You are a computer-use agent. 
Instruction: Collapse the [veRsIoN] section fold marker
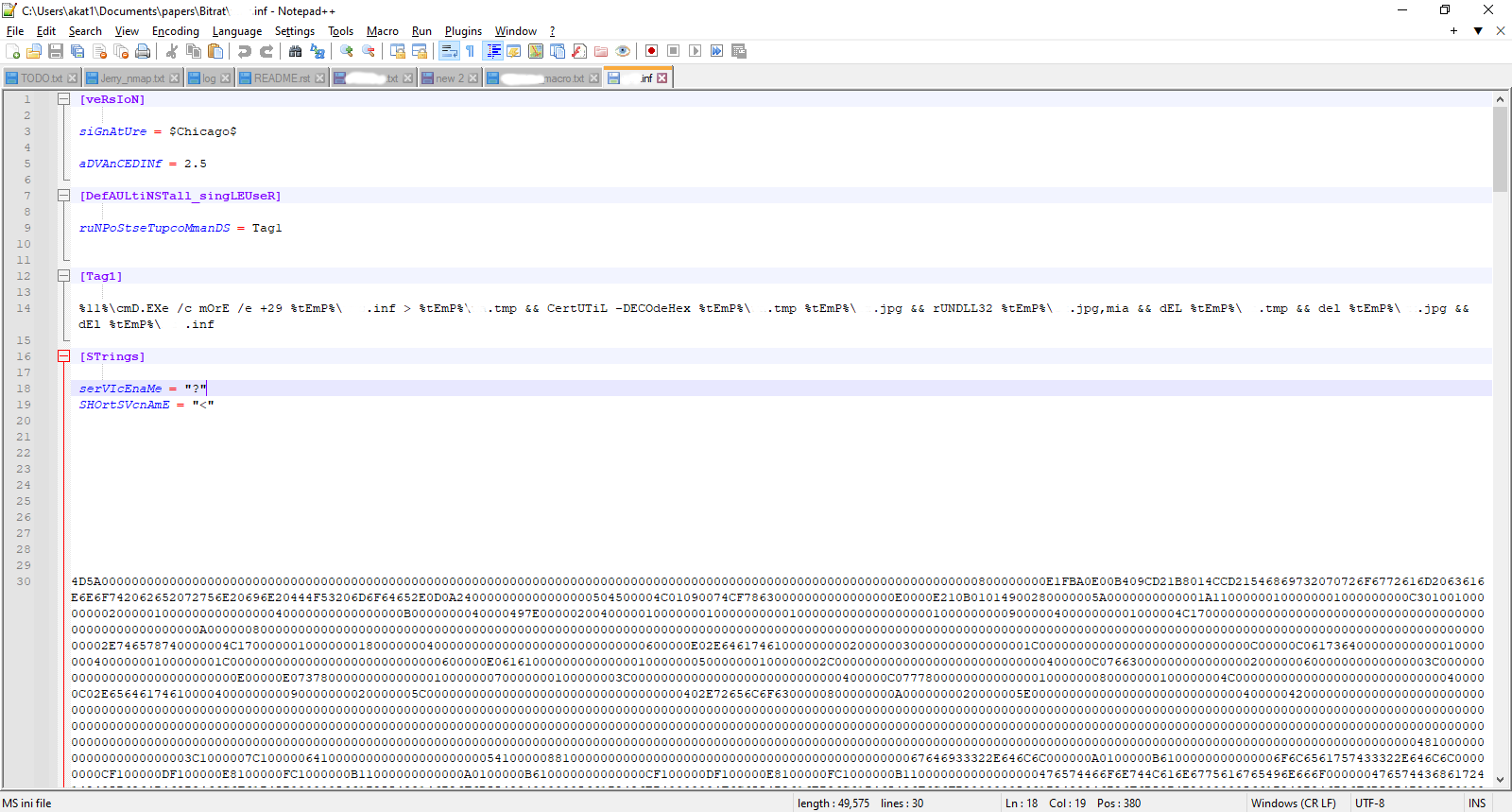click(63, 99)
